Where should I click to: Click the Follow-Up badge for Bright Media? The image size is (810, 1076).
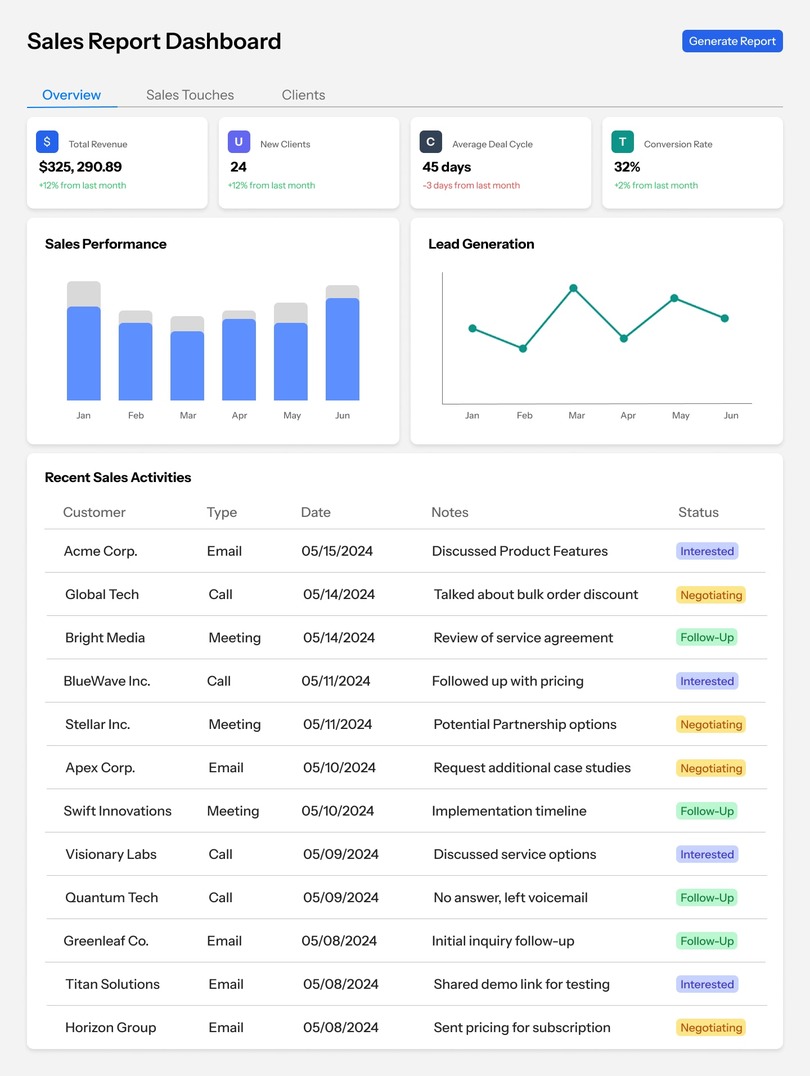[707, 638]
